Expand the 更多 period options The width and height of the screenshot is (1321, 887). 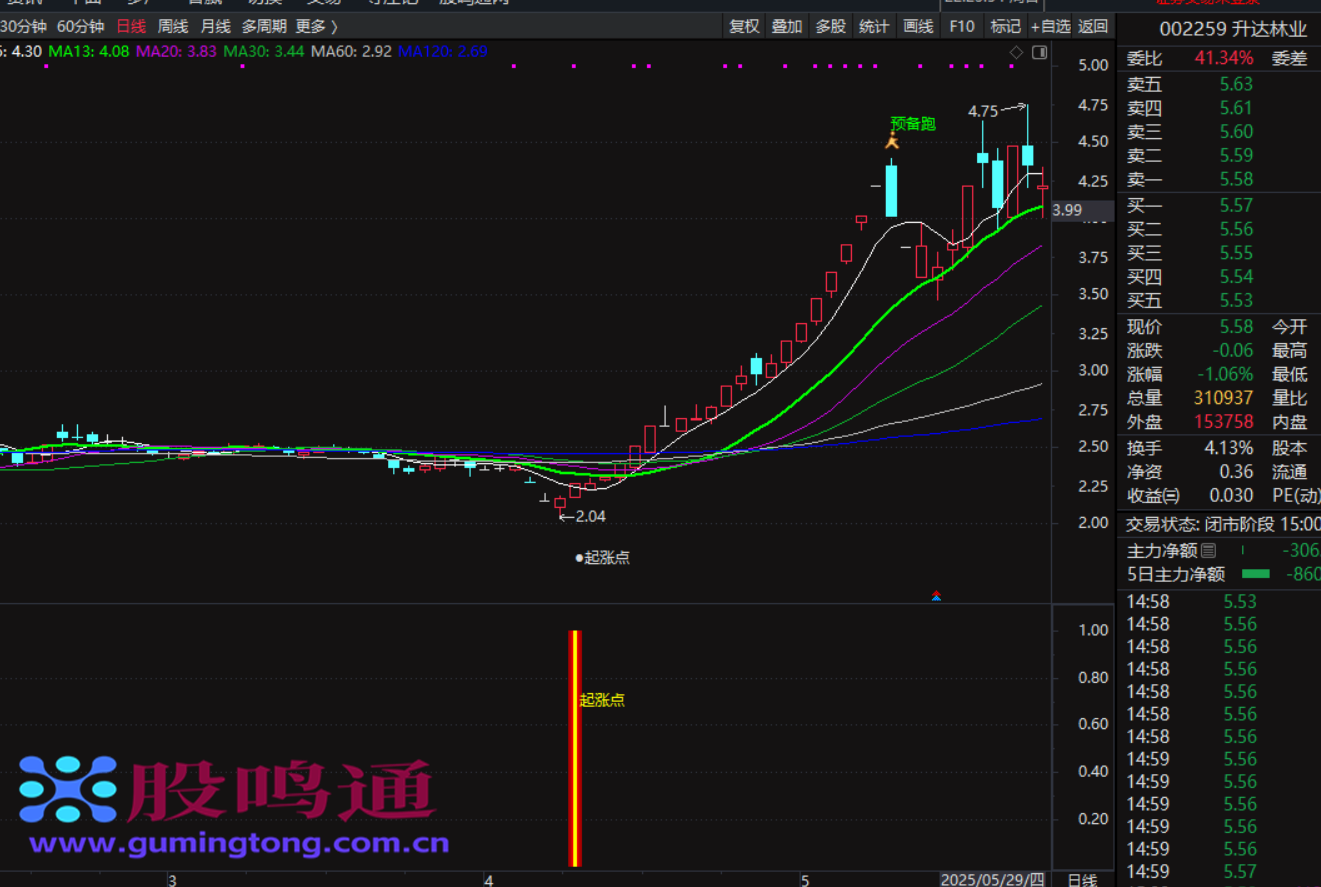(317, 27)
